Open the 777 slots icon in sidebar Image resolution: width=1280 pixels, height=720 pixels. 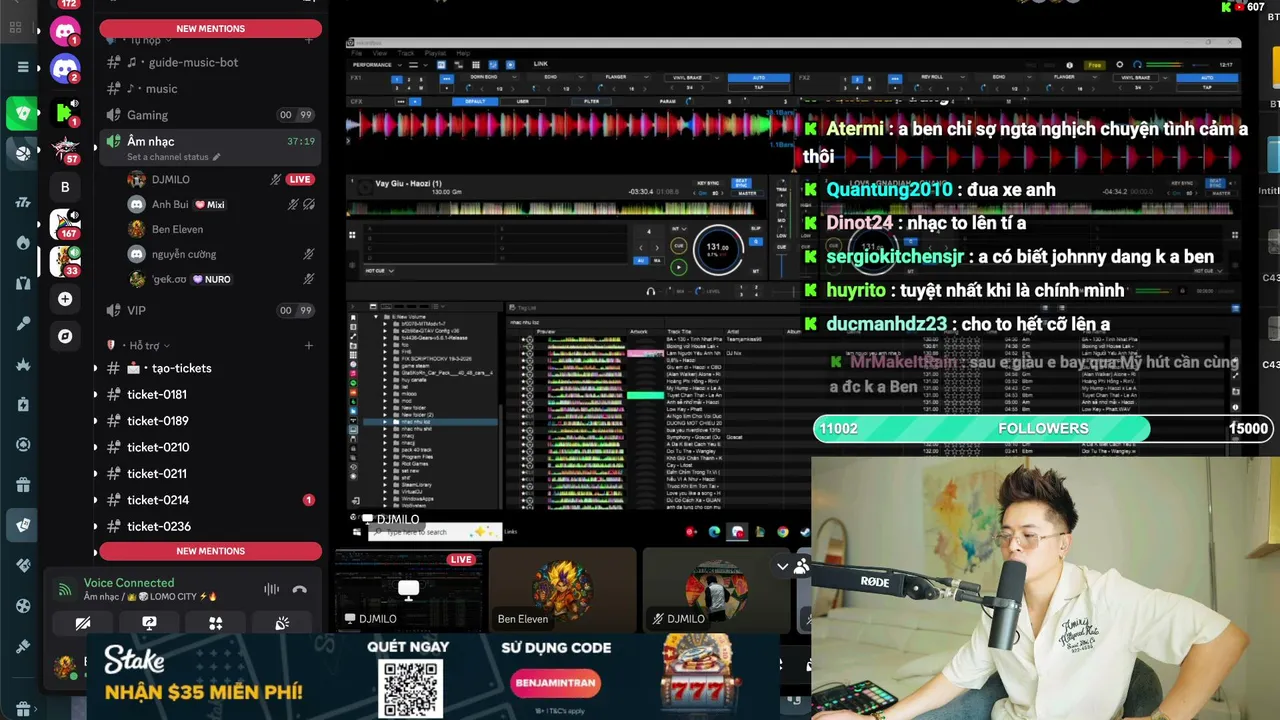23,203
